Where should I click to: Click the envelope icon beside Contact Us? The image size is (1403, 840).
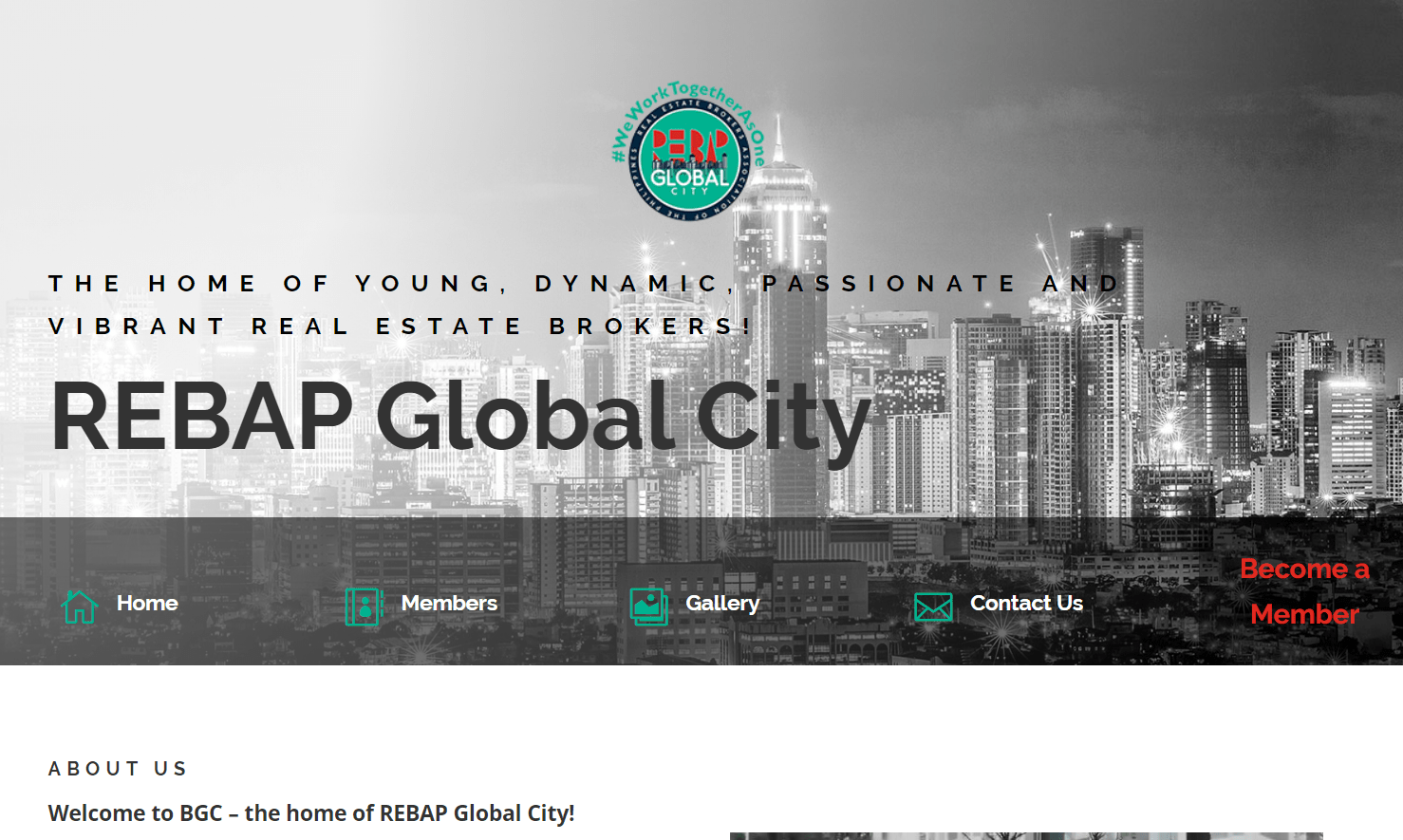933,607
